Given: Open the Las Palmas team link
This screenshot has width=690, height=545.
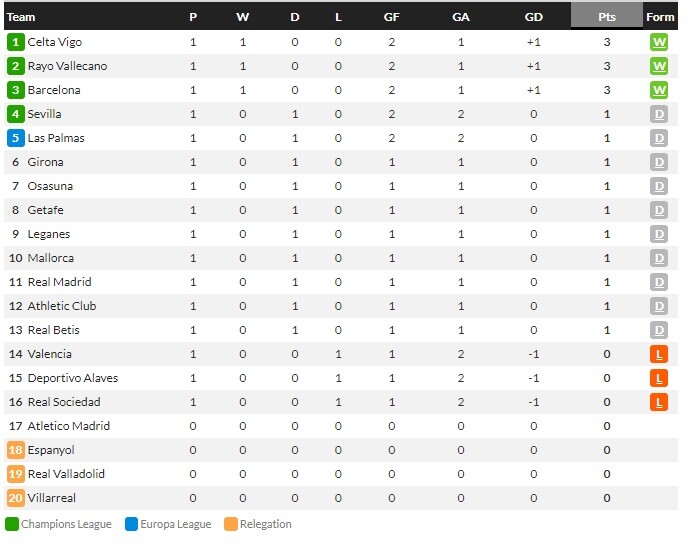Looking at the screenshot, I should click(56, 138).
